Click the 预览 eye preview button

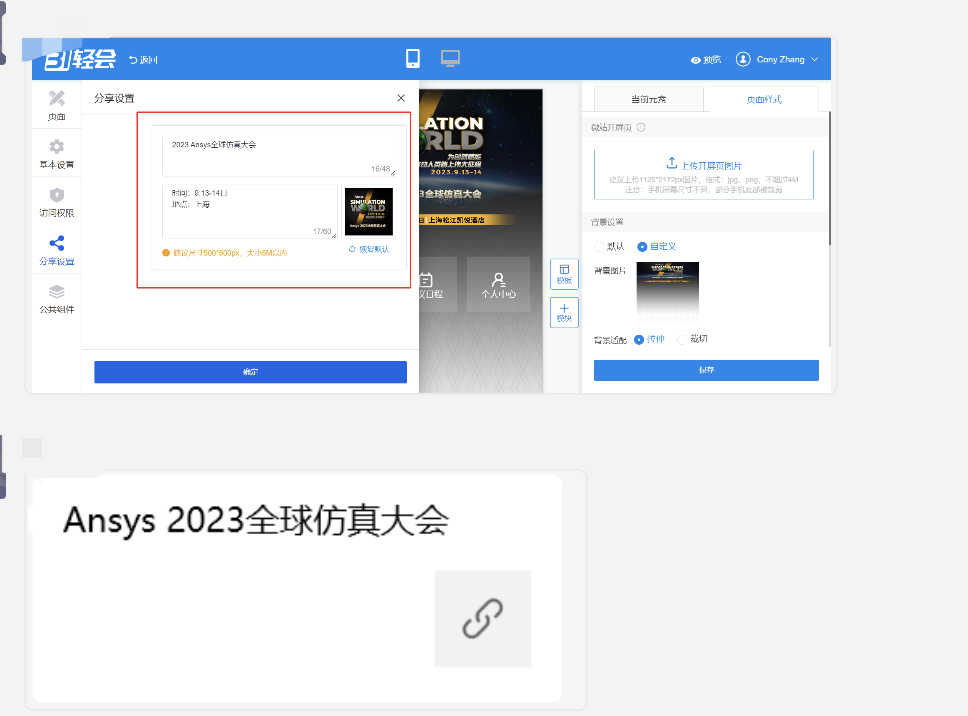(706, 60)
